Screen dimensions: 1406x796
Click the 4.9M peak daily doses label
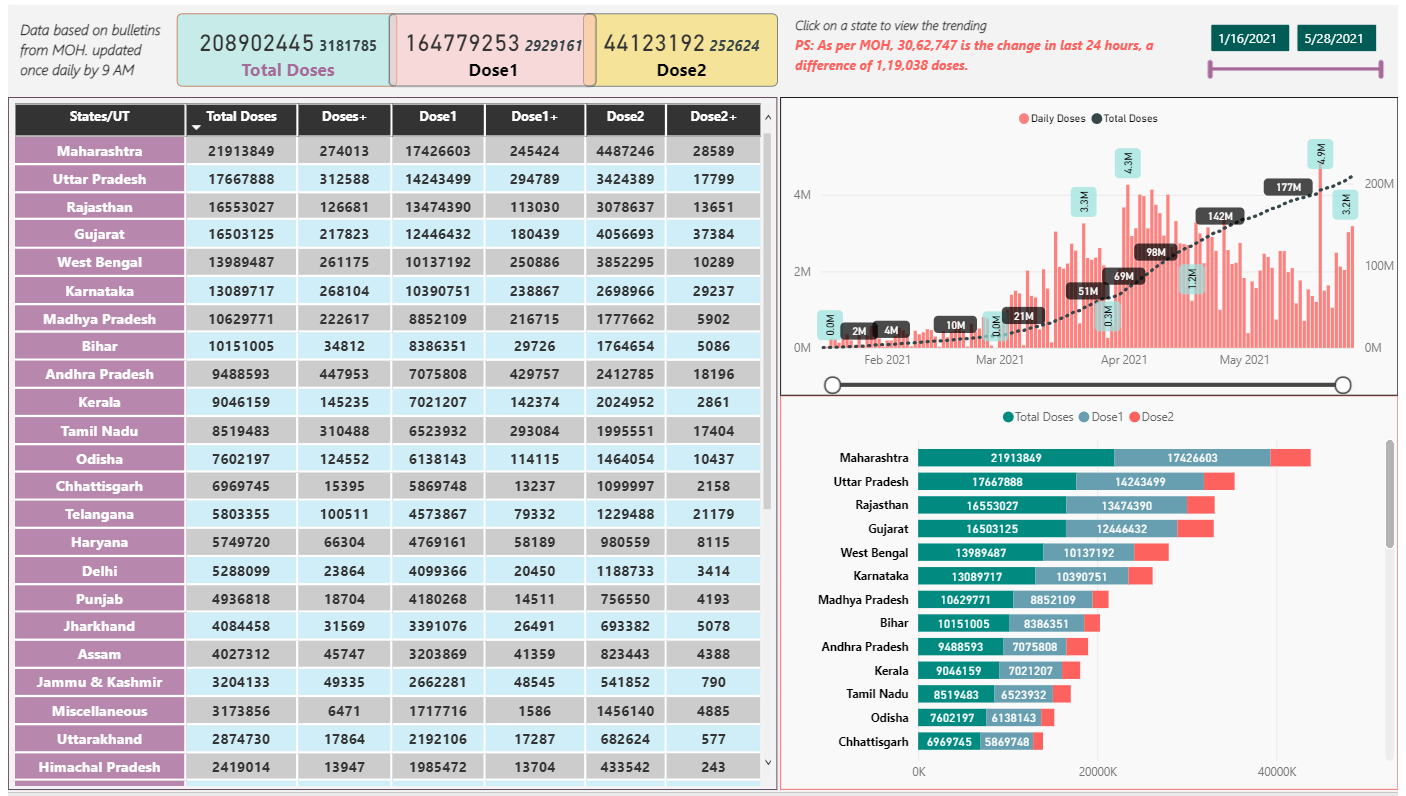1321,154
